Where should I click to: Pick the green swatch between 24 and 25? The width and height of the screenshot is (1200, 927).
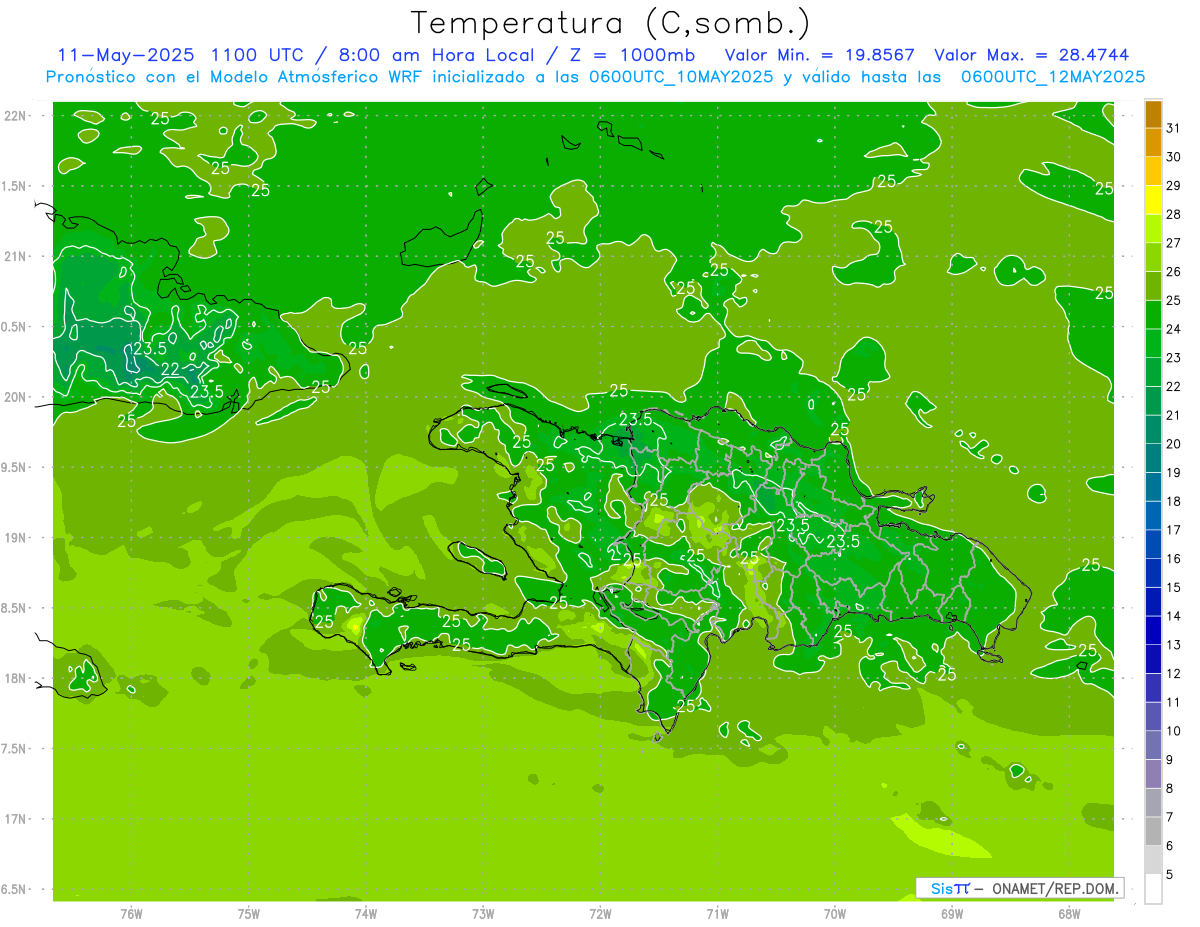(x=1153, y=314)
